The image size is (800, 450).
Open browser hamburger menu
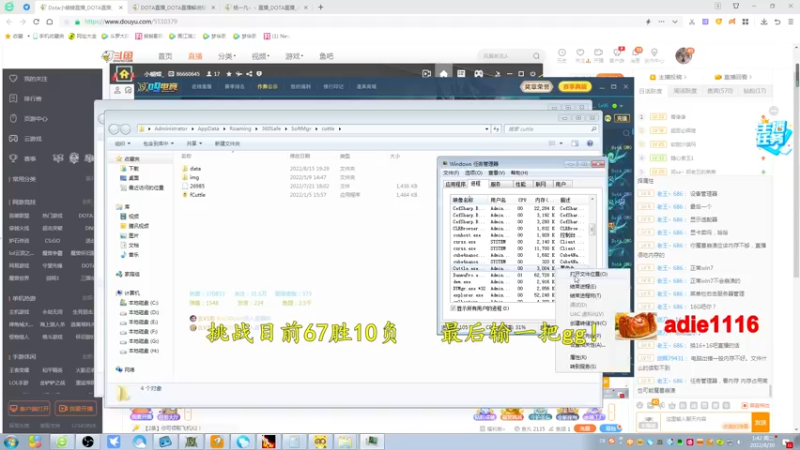pyautogui.click(x=790, y=22)
